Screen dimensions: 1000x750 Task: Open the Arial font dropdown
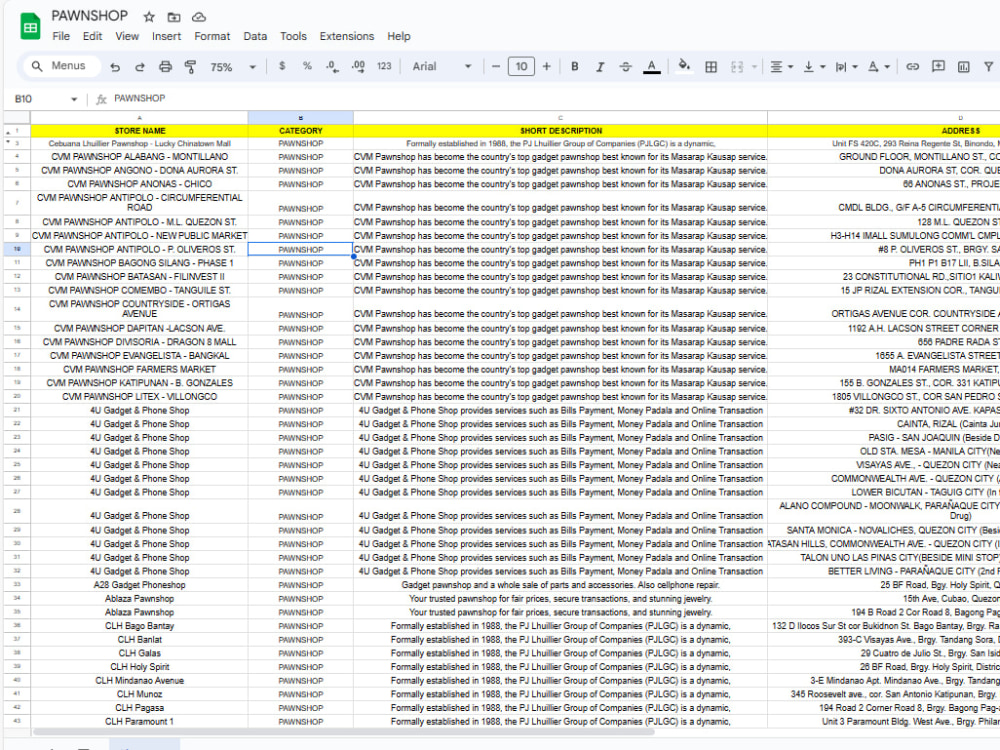pyautogui.click(x=441, y=66)
